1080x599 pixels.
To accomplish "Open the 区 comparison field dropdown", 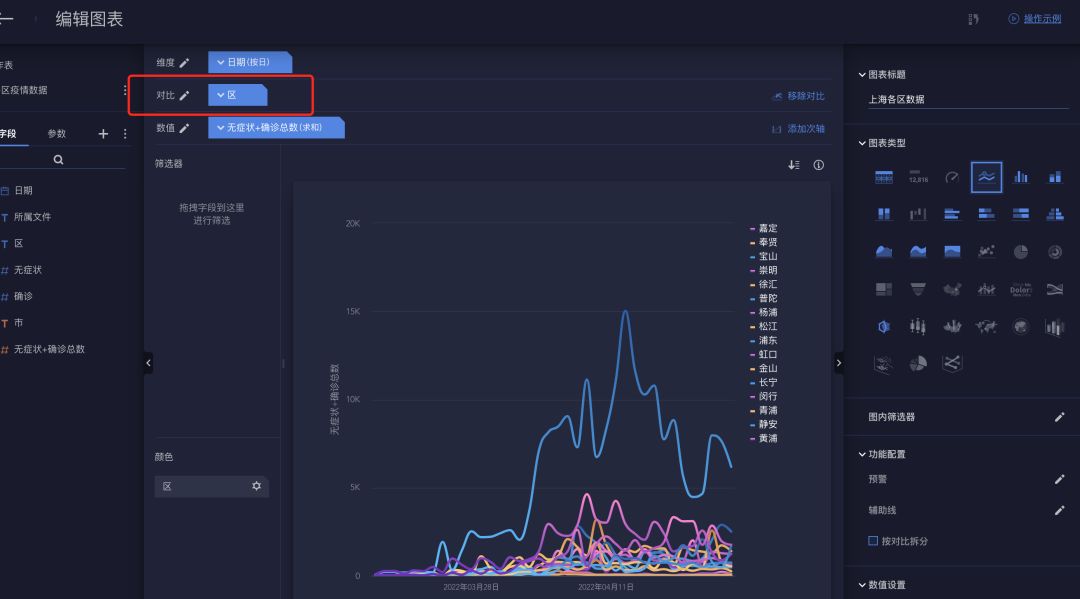I will 238,95.
